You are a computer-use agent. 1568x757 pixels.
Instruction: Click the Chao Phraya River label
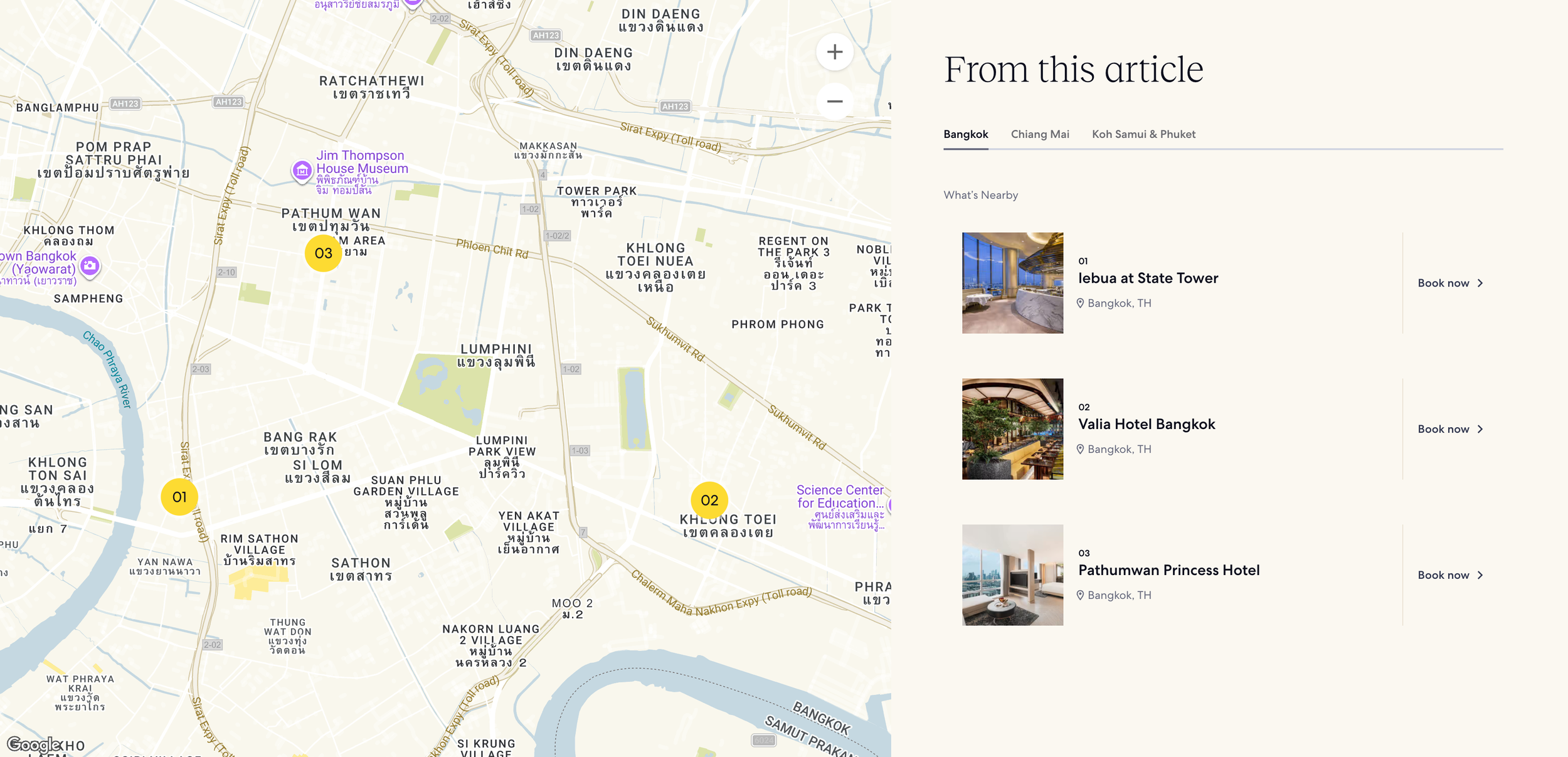pyautogui.click(x=109, y=369)
